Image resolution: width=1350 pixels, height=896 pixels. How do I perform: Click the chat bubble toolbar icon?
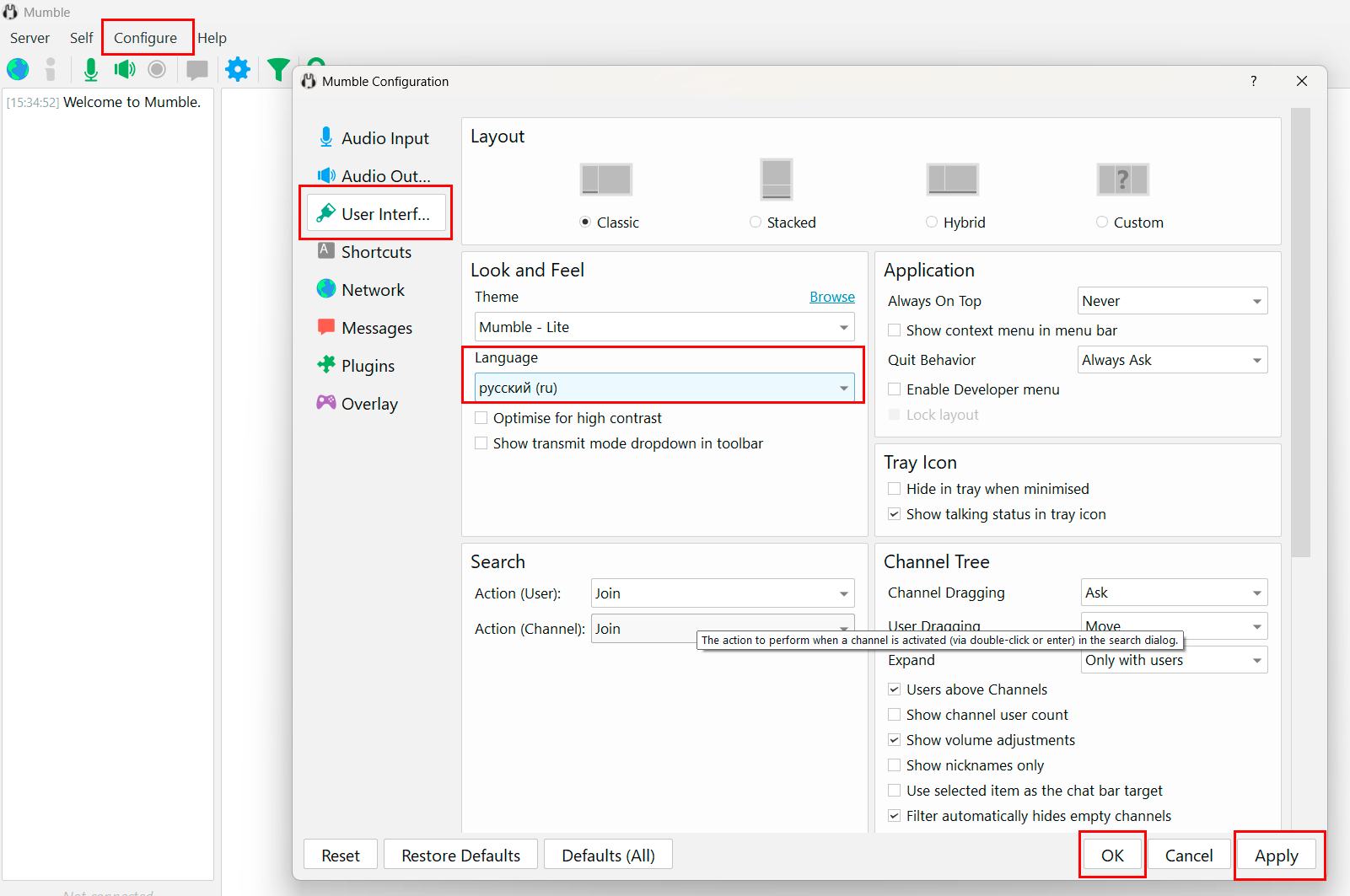(x=197, y=69)
